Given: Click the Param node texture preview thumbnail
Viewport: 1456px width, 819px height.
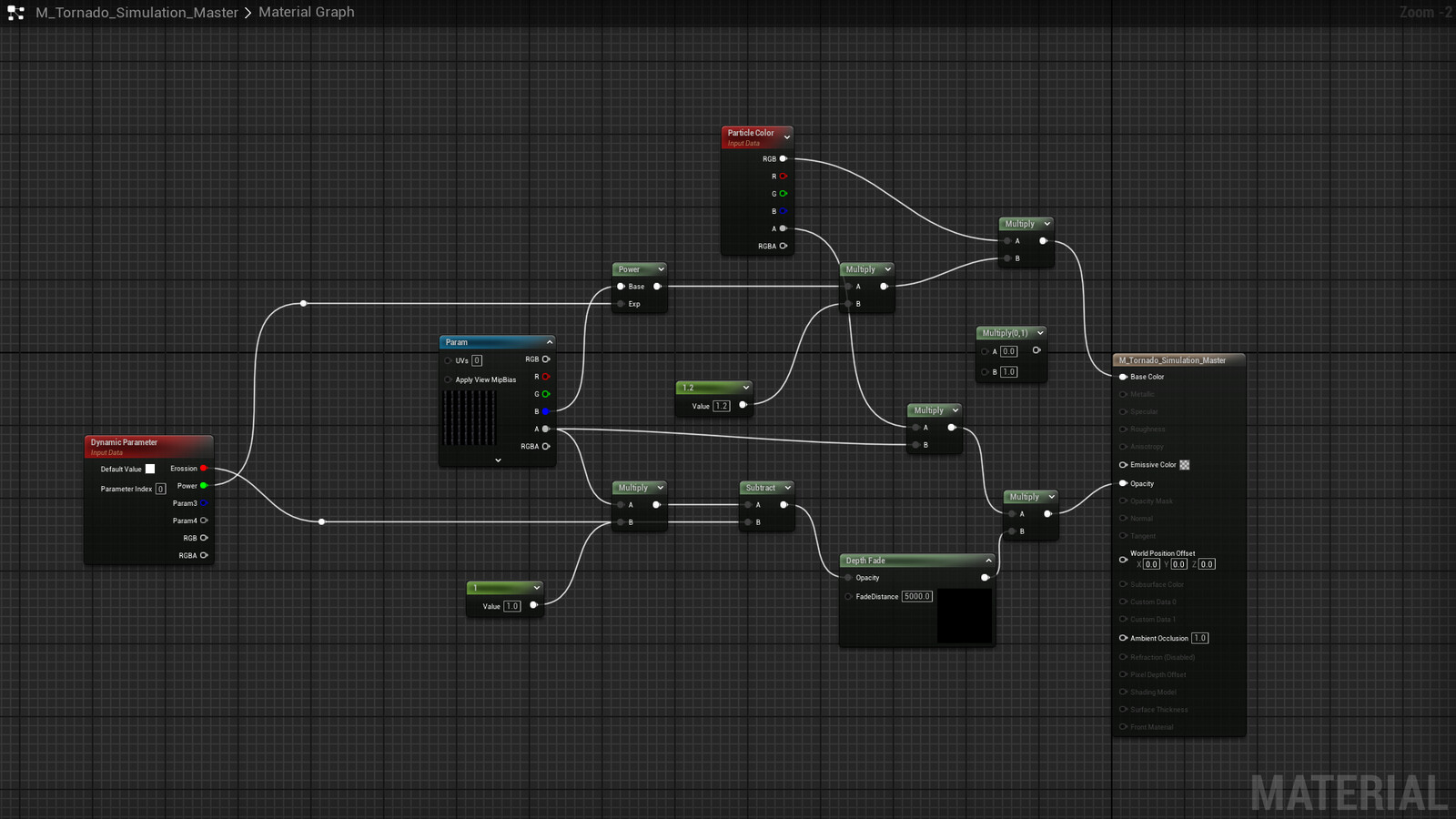Looking at the screenshot, I should click(x=470, y=418).
